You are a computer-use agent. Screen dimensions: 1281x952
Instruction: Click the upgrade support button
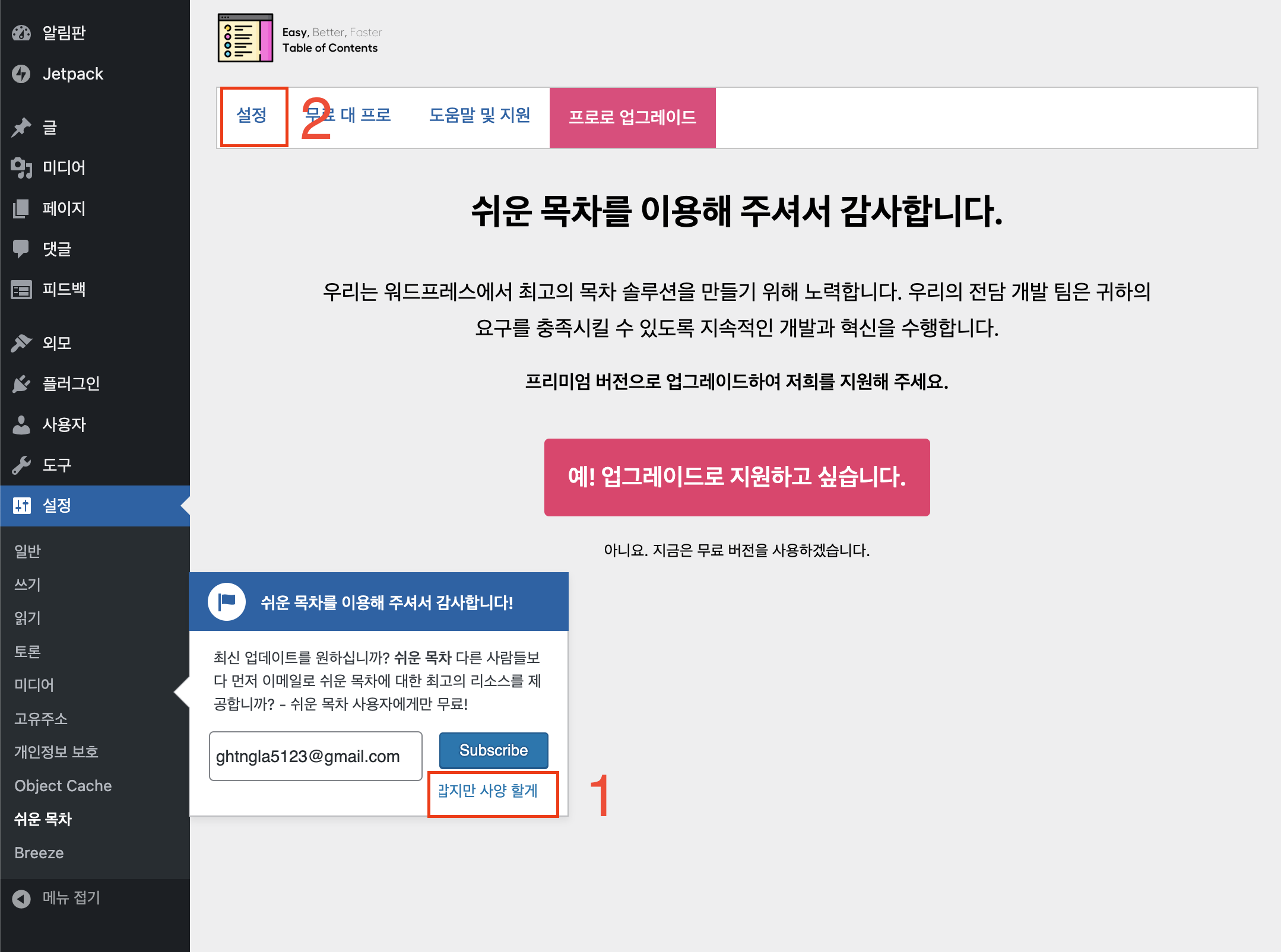[x=737, y=477]
